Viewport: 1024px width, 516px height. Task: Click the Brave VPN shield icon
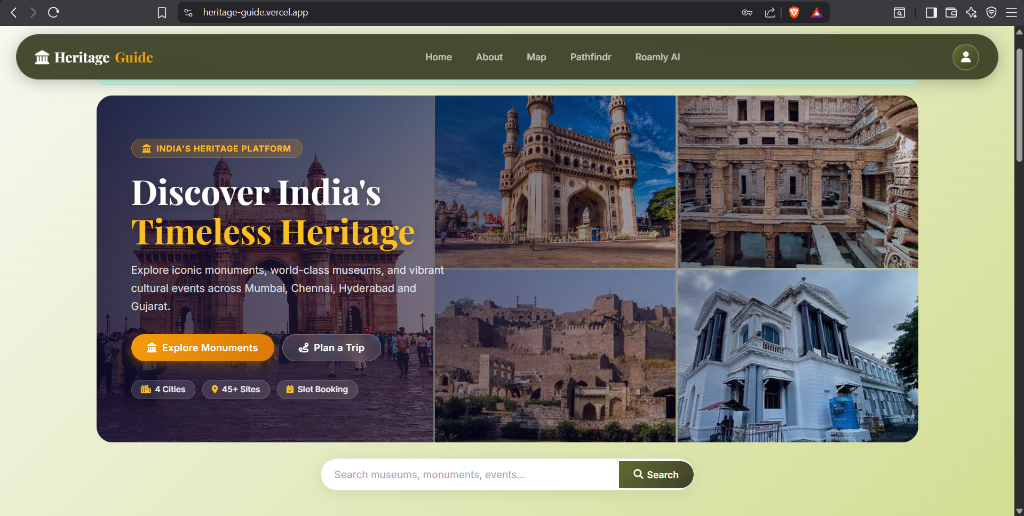pos(991,12)
